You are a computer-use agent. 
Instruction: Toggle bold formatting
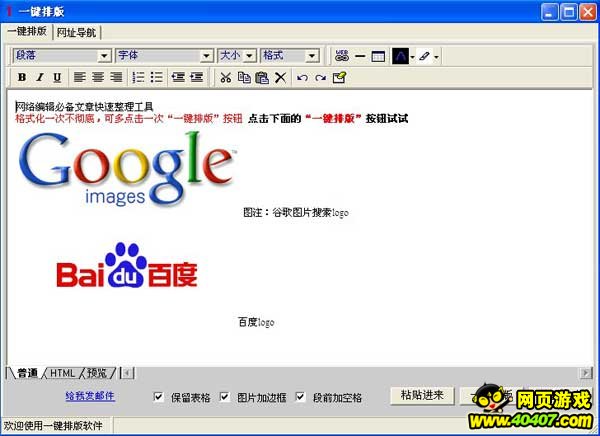22,77
